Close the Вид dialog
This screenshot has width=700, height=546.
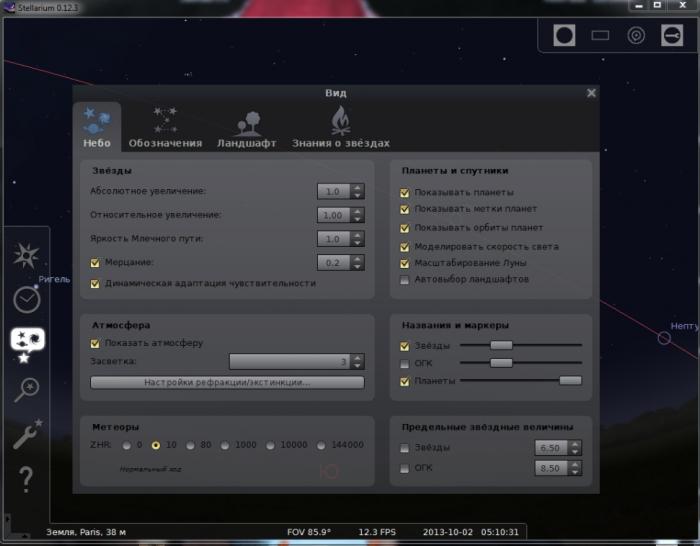tap(592, 93)
